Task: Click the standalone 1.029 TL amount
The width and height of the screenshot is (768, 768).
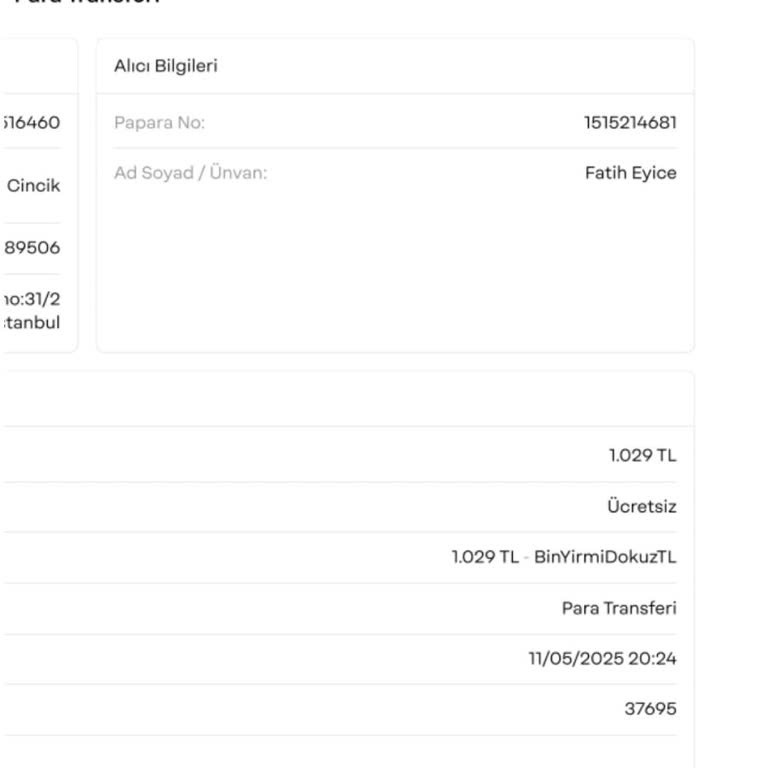Action: (642, 456)
